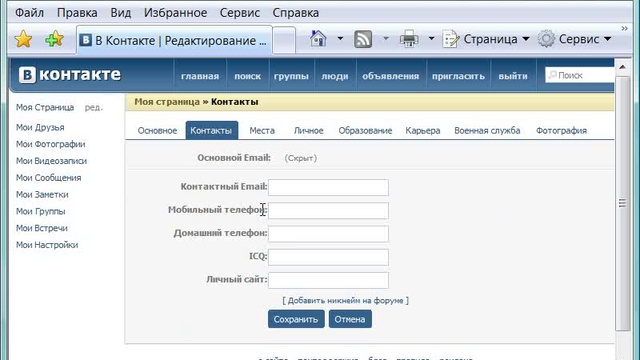Click the ред. edit link
This screenshot has height=360, width=640.
coord(94,108)
